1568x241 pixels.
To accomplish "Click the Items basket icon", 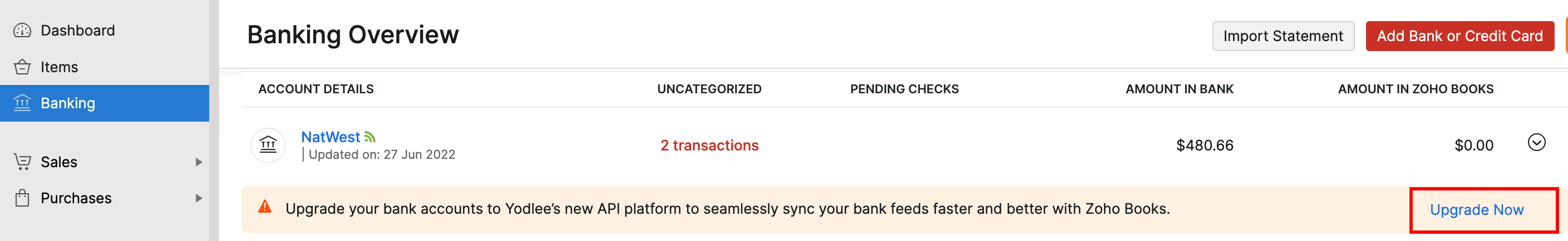I will (22, 67).
